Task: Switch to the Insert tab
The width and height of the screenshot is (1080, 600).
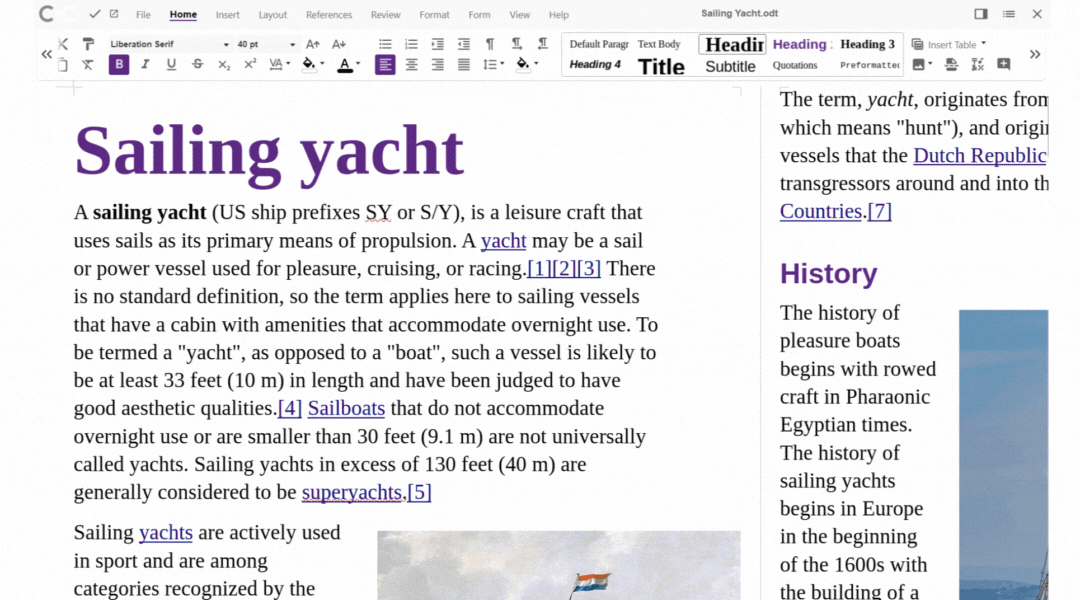Action: coord(227,15)
